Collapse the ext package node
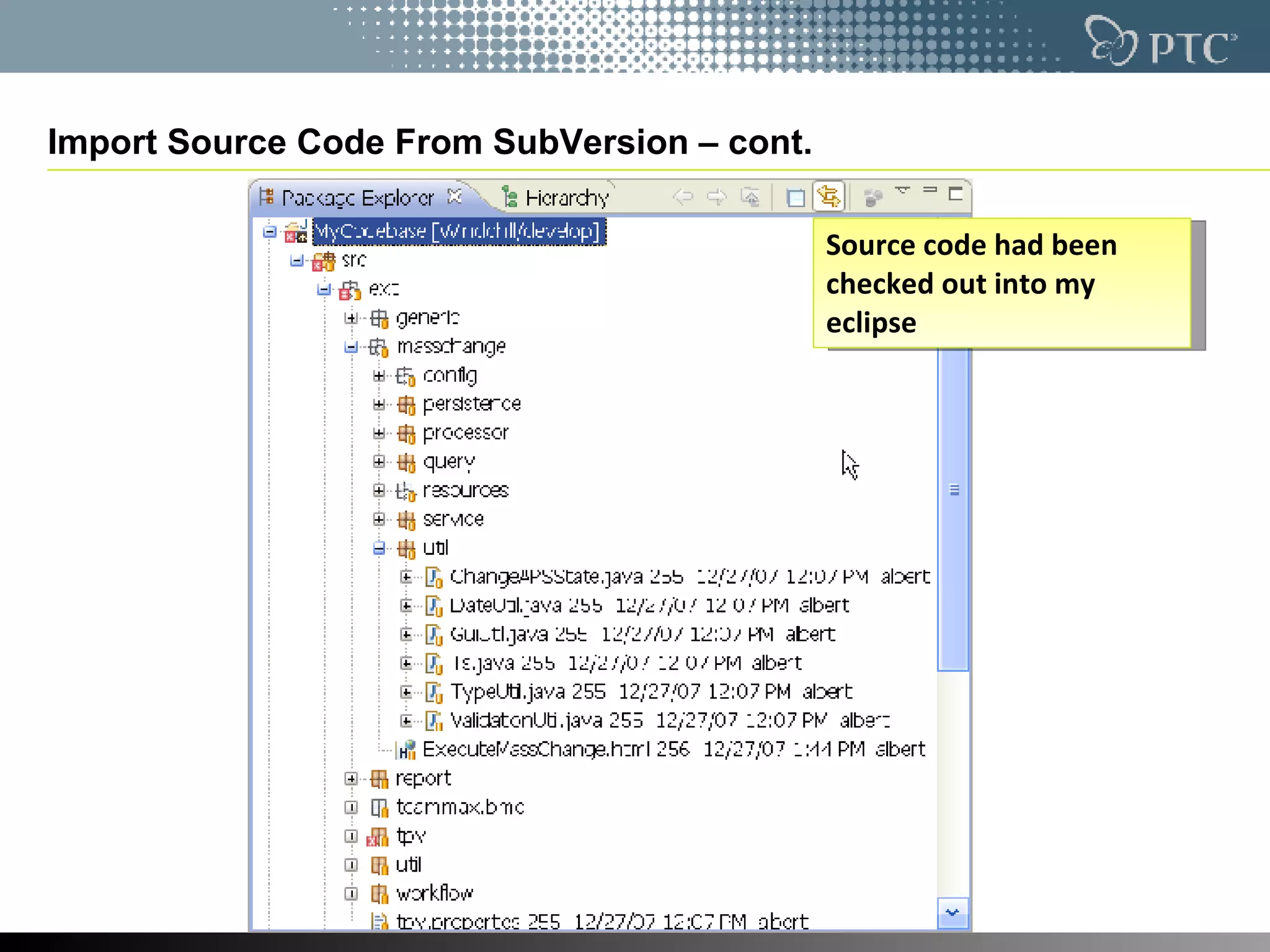The image size is (1270, 952). click(x=324, y=289)
